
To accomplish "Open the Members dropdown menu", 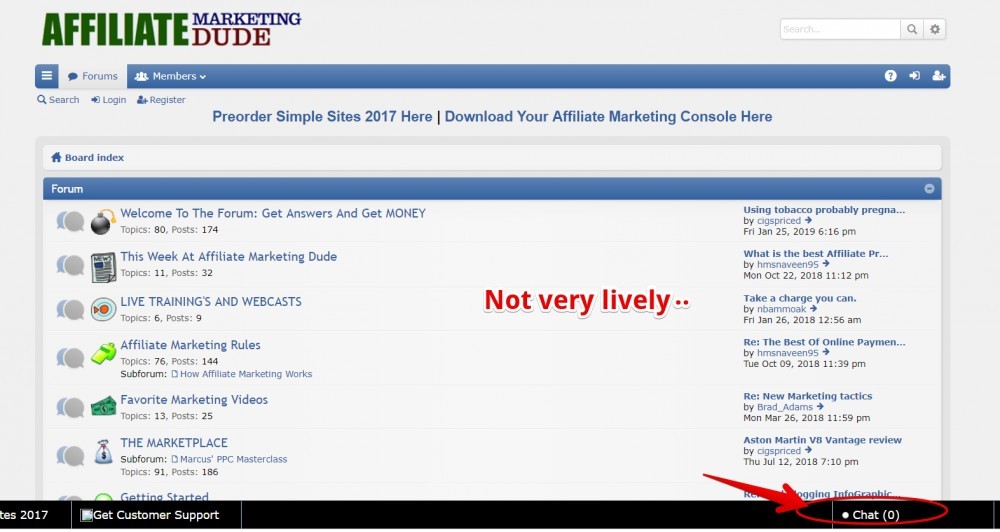I will [170, 76].
